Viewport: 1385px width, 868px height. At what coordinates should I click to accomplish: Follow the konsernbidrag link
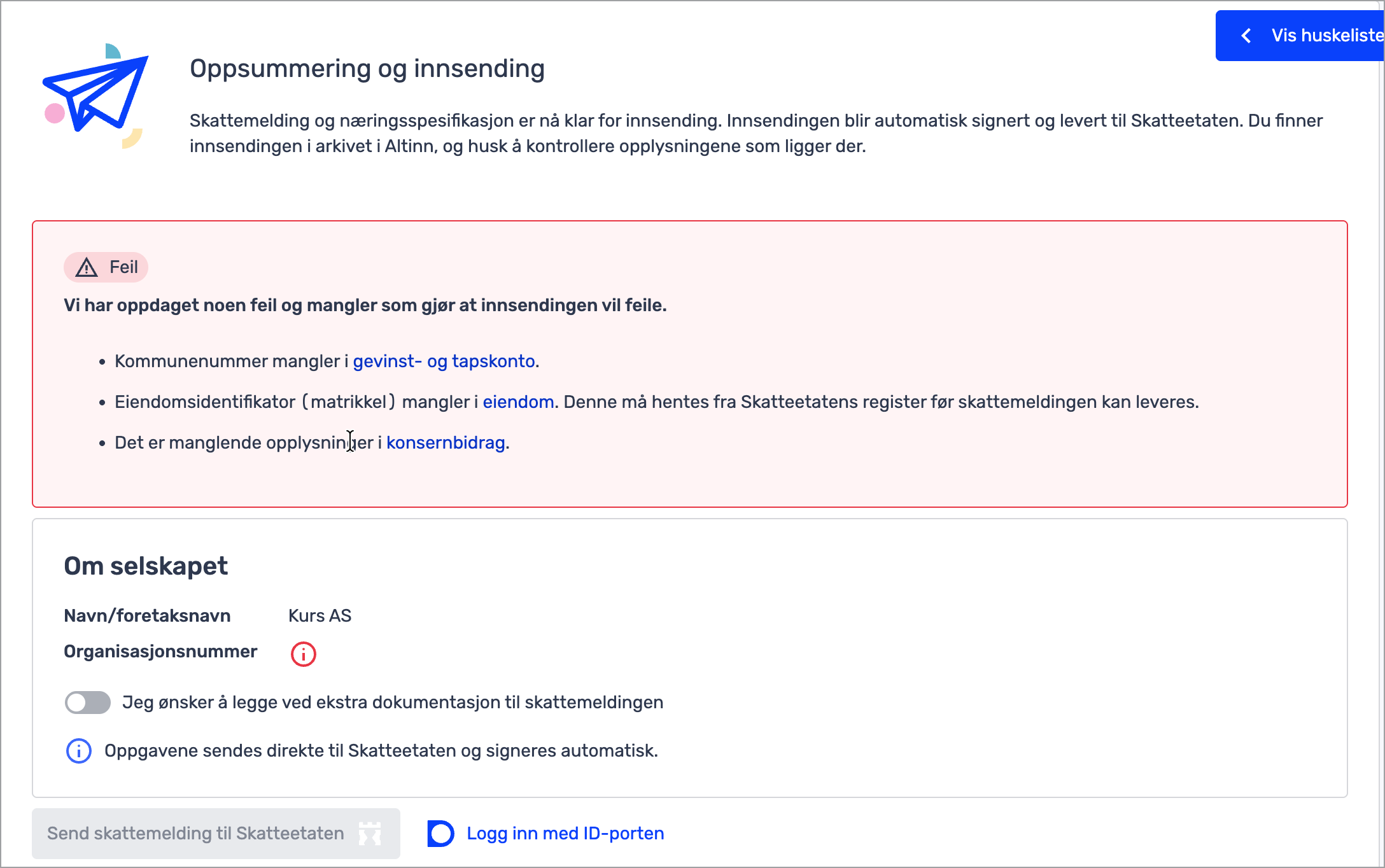[446, 443]
